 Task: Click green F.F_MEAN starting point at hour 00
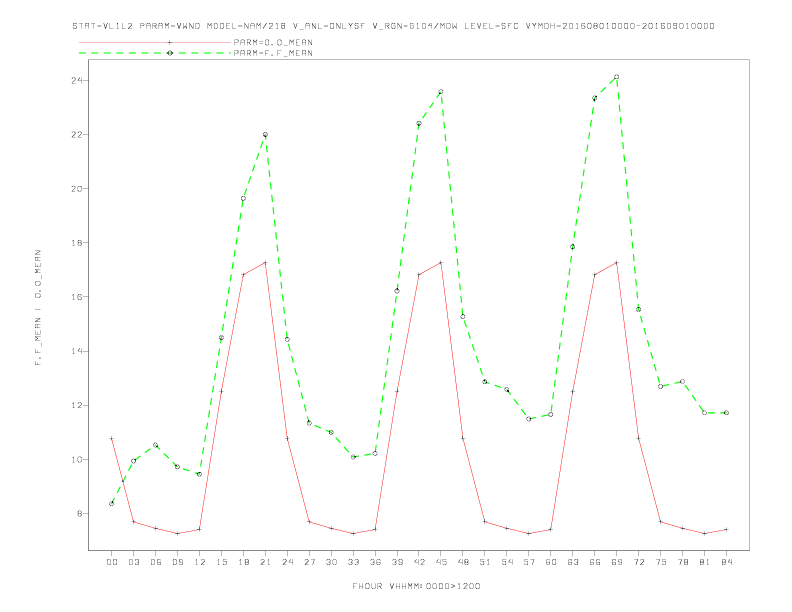pos(112,503)
